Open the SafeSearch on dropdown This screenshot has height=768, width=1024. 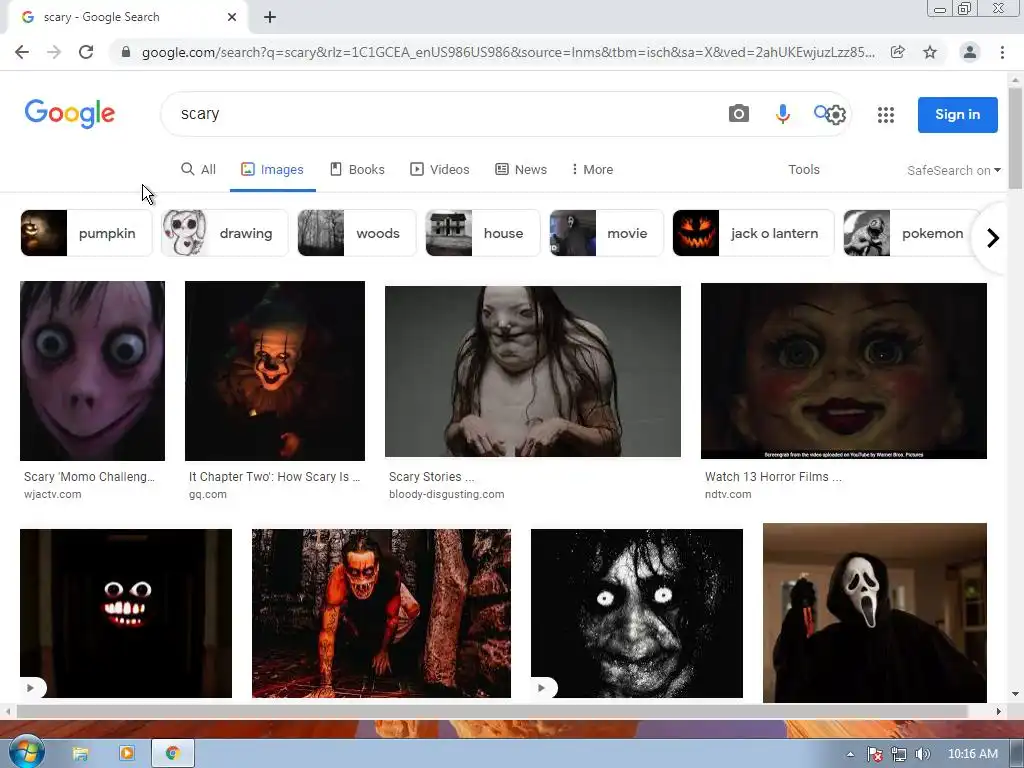(953, 170)
